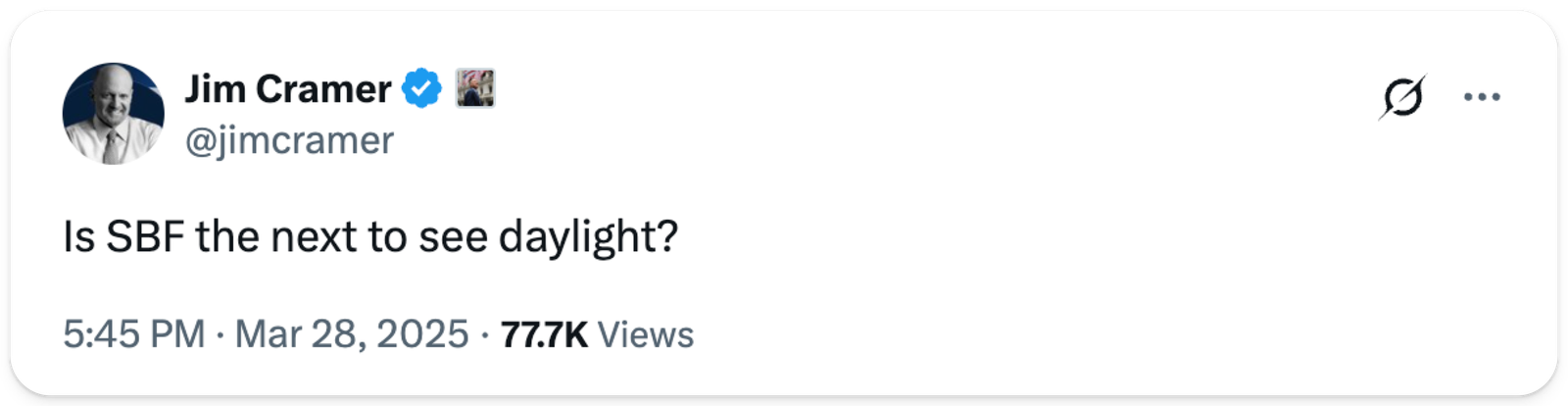Click the tweet text about SBF
This screenshot has width=1568, height=406.
coord(370,237)
